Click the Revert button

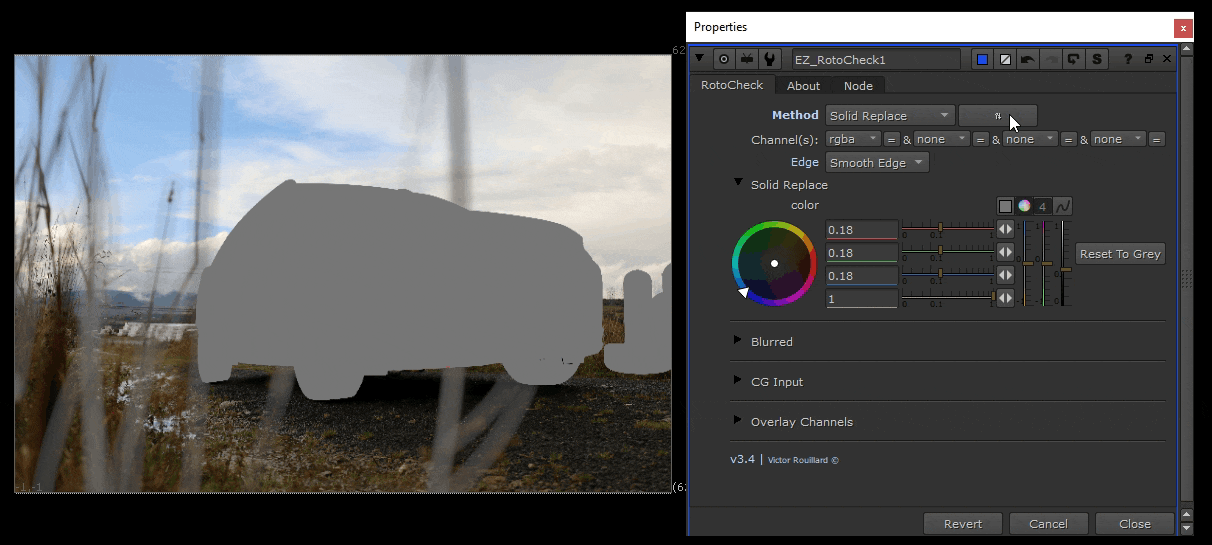(x=962, y=524)
